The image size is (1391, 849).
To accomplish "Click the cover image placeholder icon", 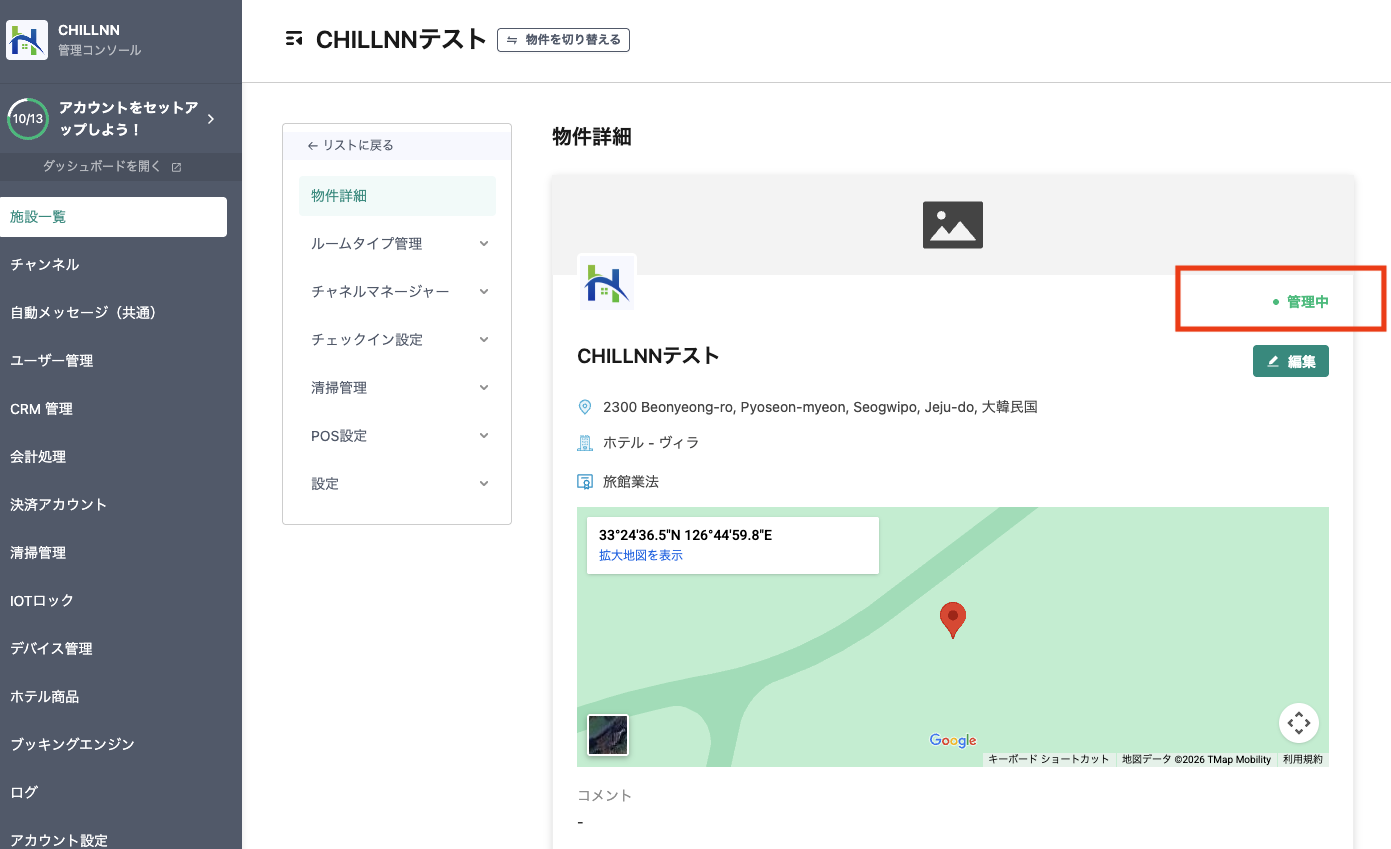I will click(x=953, y=225).
